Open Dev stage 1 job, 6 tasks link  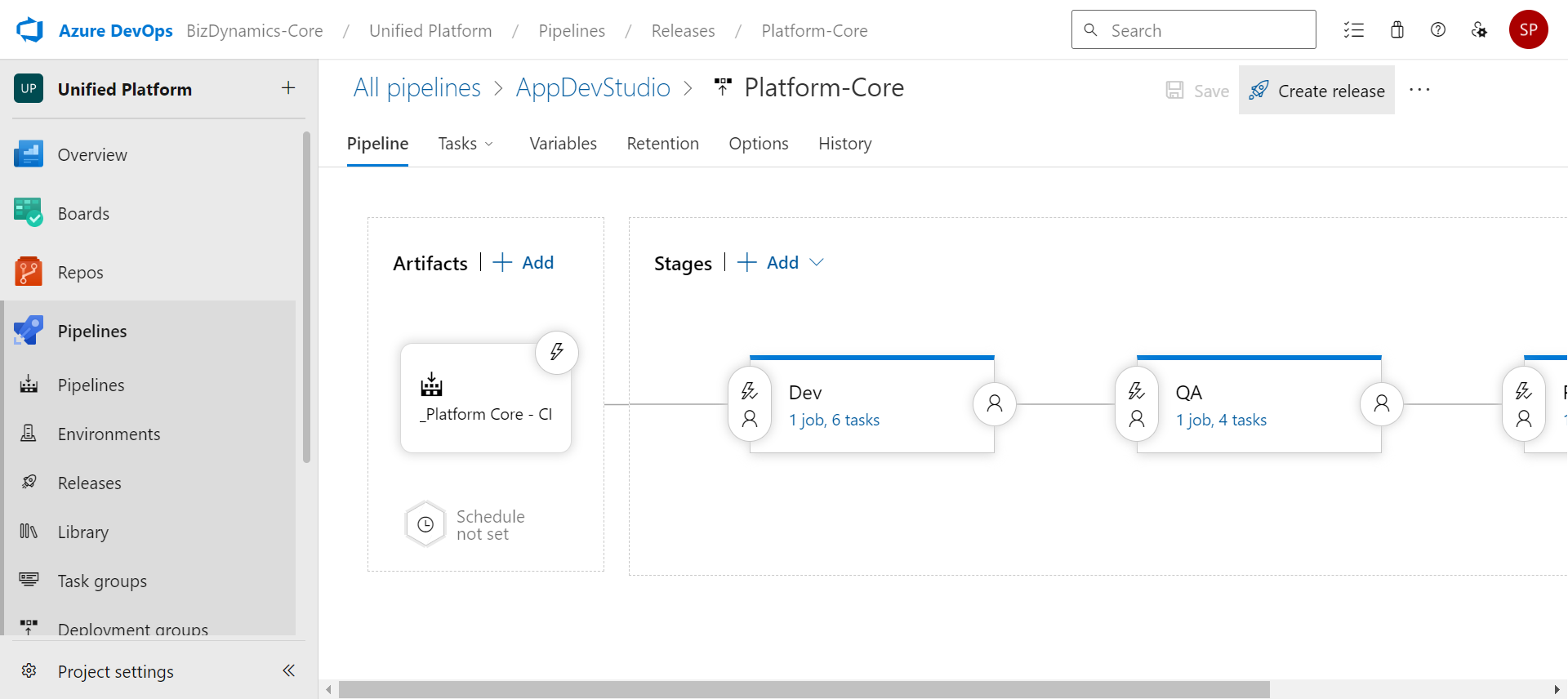point(834,420)
